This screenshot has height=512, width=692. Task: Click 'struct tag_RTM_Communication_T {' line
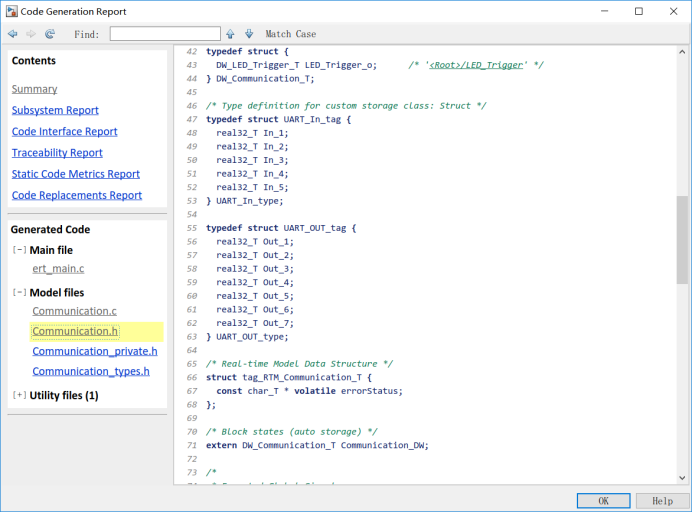pos(289,377)
